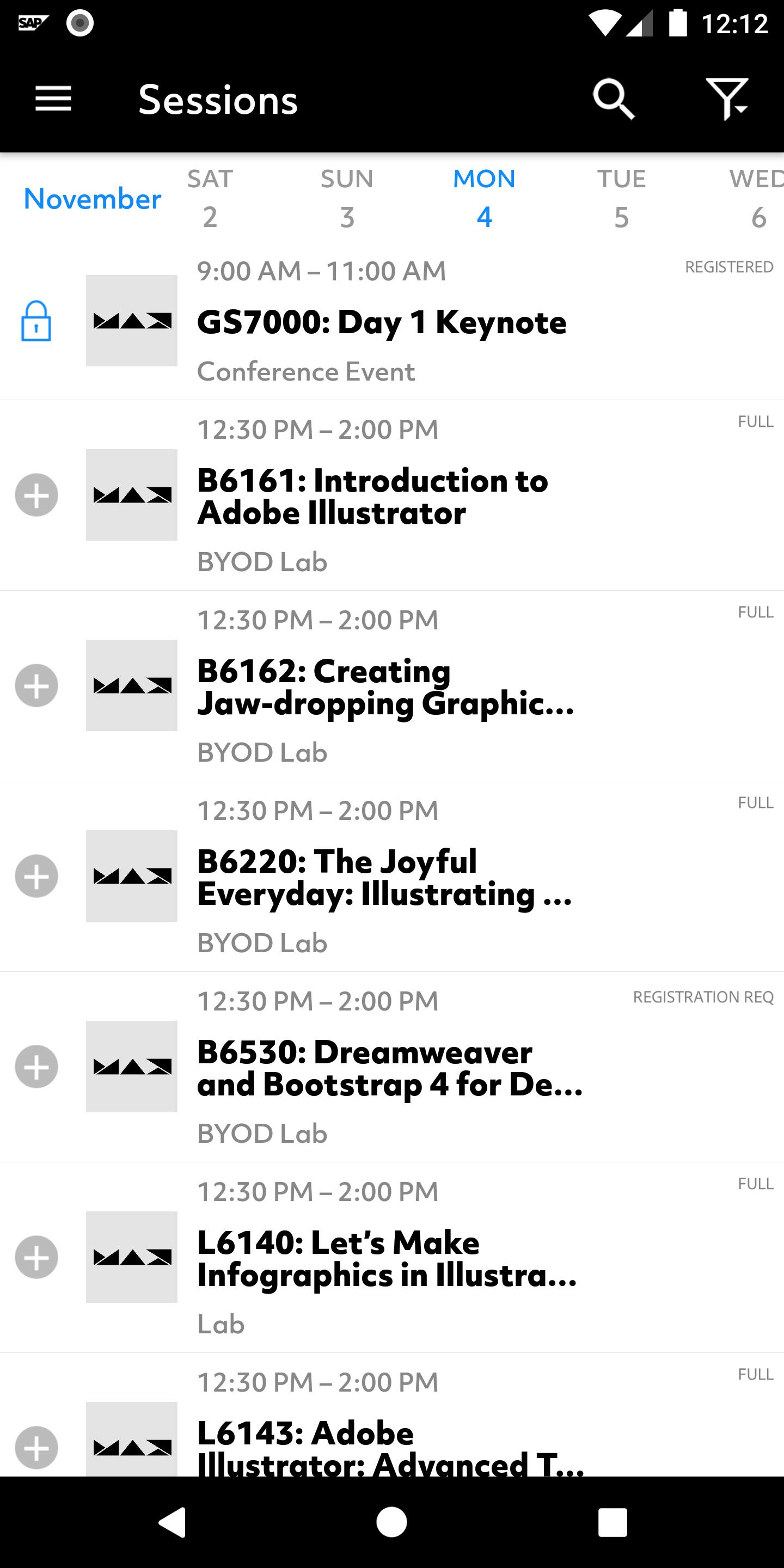Add B6220 The Joyful Everyday session
The image size is (784, 1568).
36,876
